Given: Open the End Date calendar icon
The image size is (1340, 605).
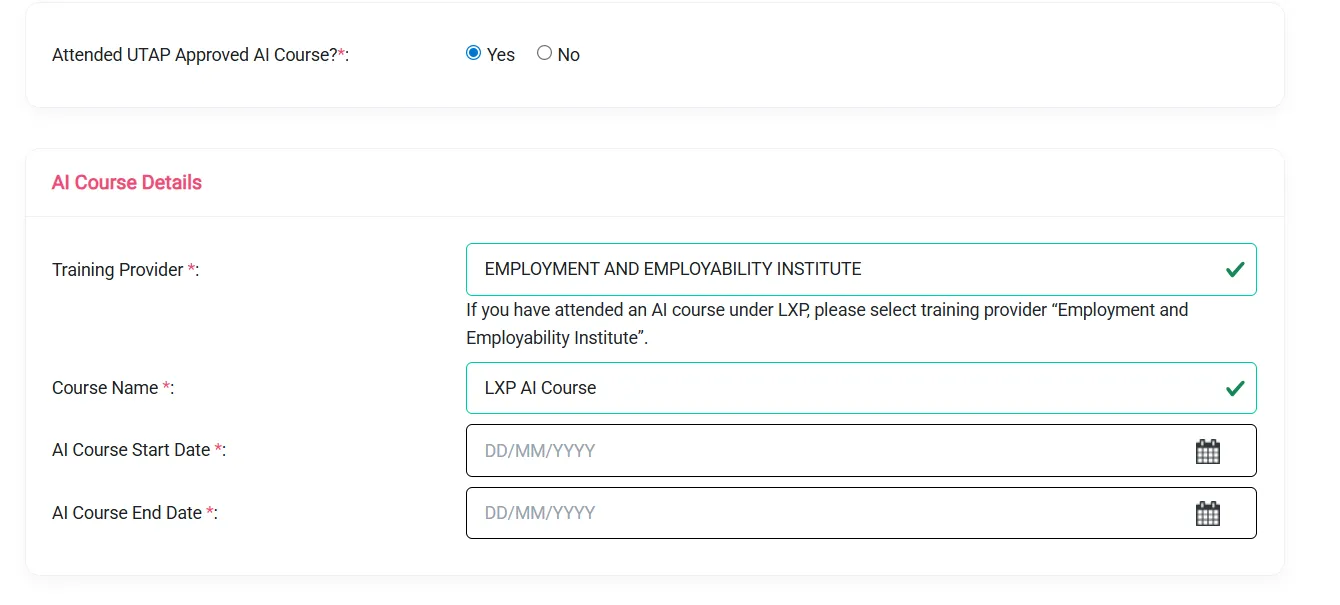Looking at the screenshot, I should point(1208,513).
